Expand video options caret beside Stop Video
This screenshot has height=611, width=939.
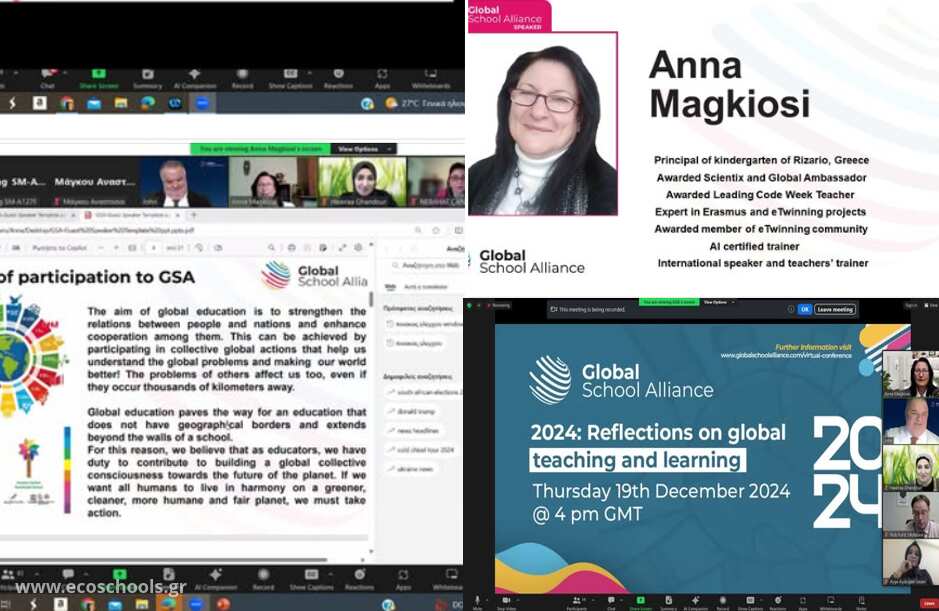[x=520, y=598]
